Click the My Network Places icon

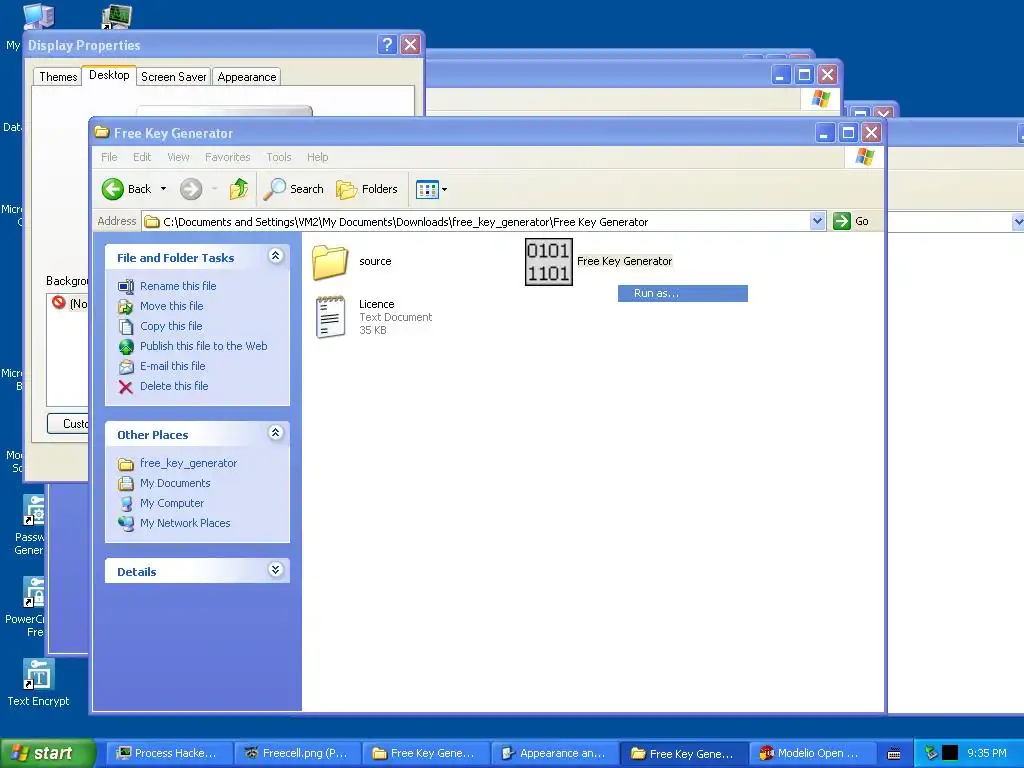(x=126, y=523)
